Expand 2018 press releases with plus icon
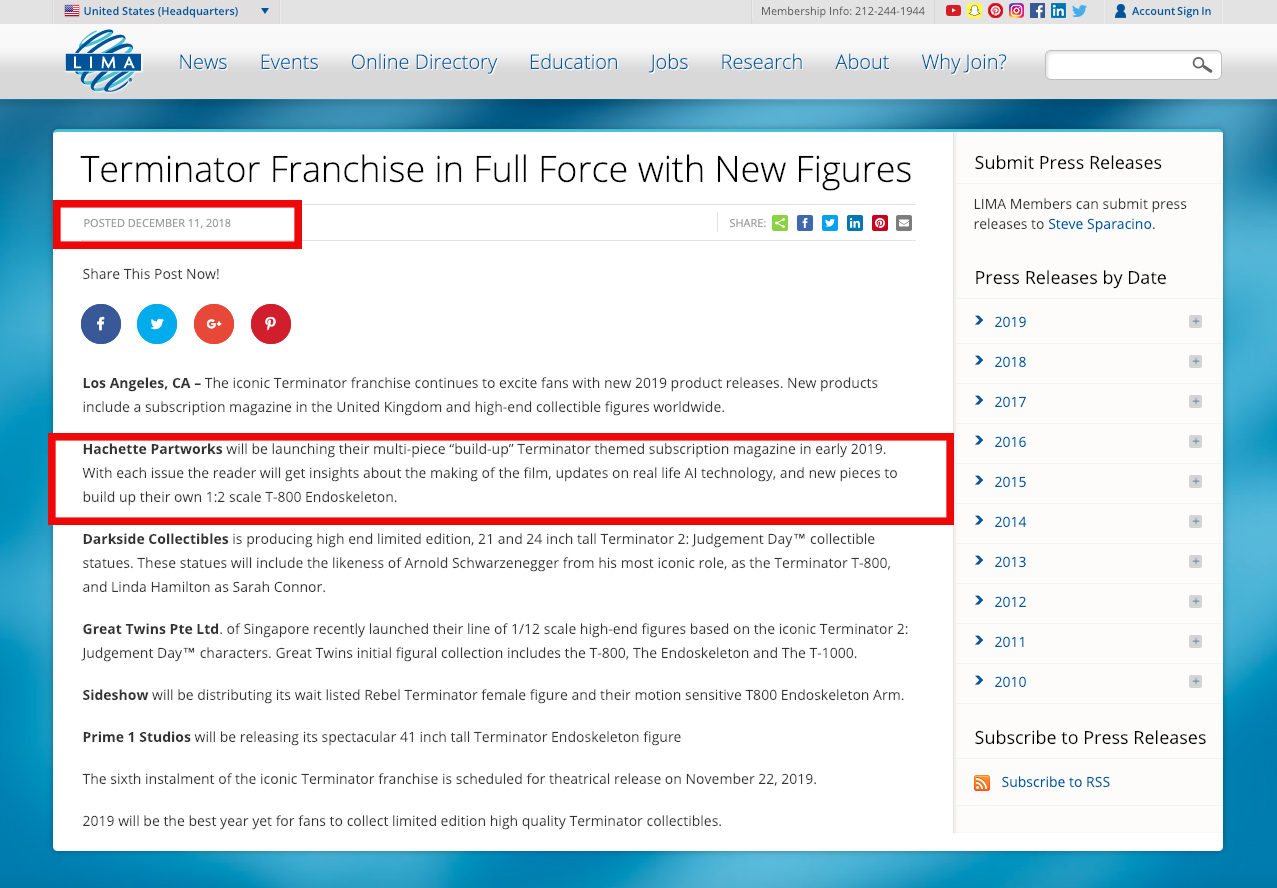Image resolution: width=1277 pixels, height=888 pixels. click(1195, 361)
